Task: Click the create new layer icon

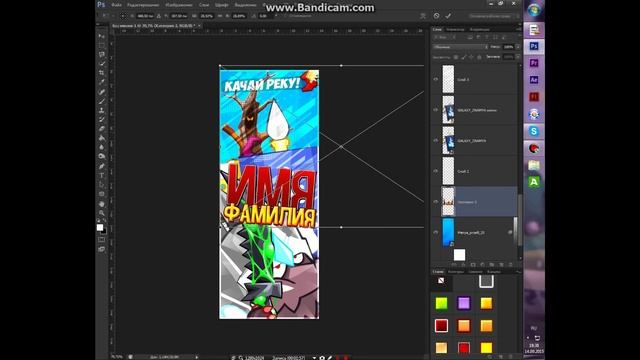Action: pyautogui.click(x=501, y=264)
